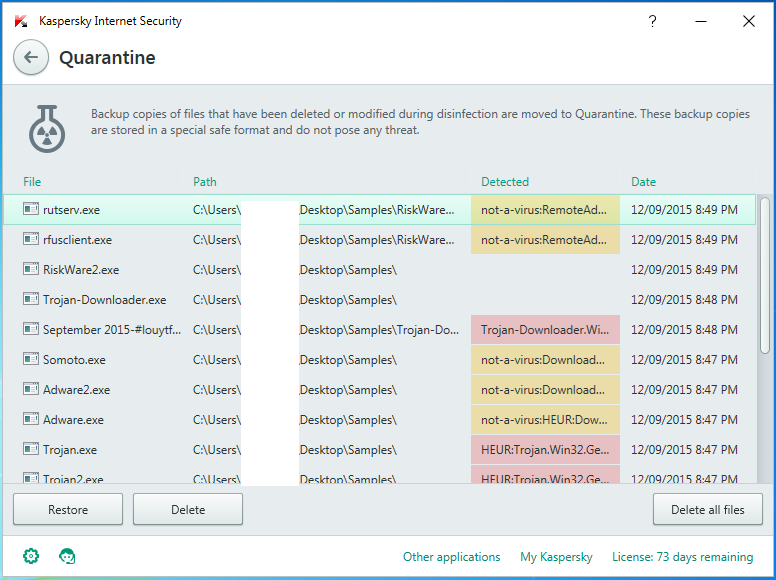This screenshot has height=580, width=776.
Task: Open help with the question mark
Action: coord(652,21)
